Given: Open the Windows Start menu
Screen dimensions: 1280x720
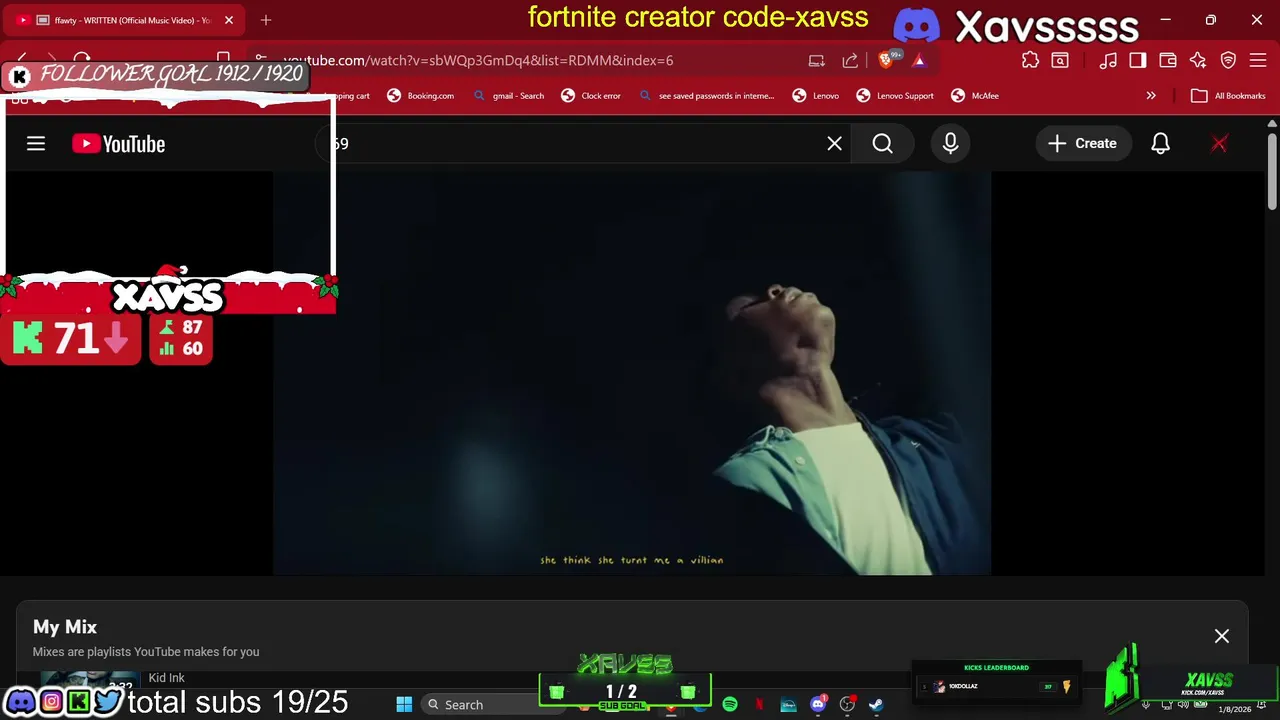Looking at the screenshot, I should 404,705.
